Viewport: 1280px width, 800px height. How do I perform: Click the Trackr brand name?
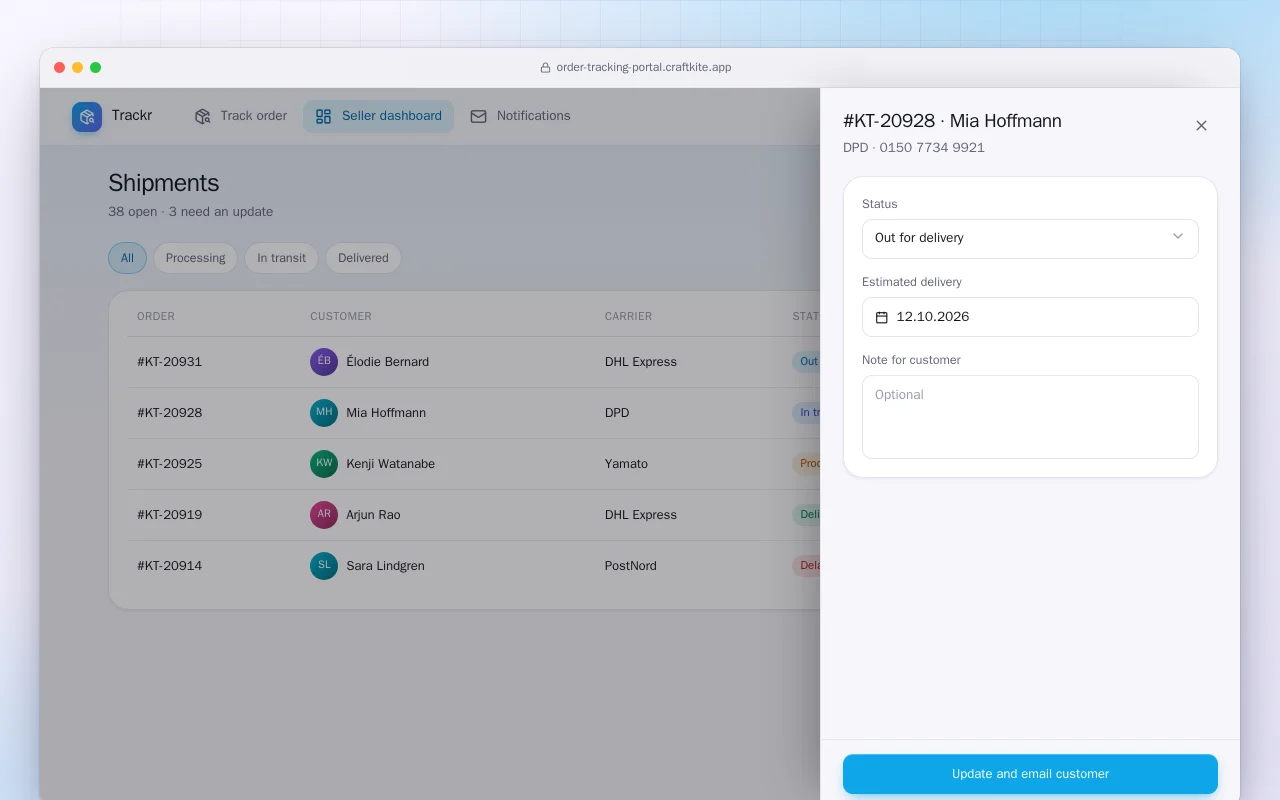tap(132, 116)
